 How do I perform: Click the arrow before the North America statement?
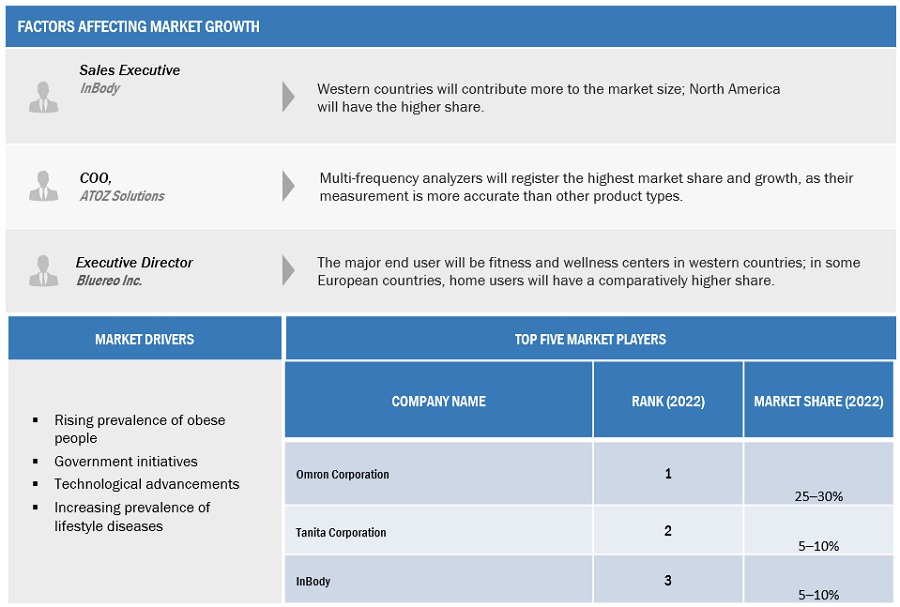(289, 96)
